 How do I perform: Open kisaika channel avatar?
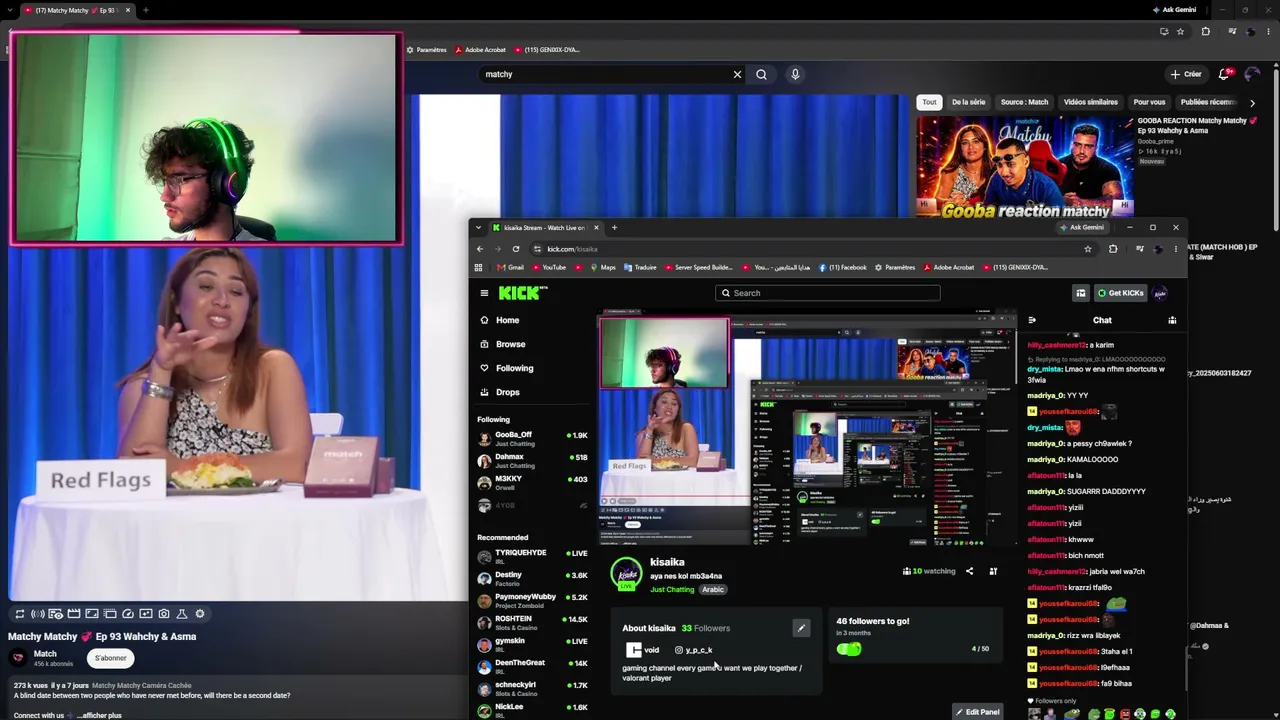coord(626,573)
